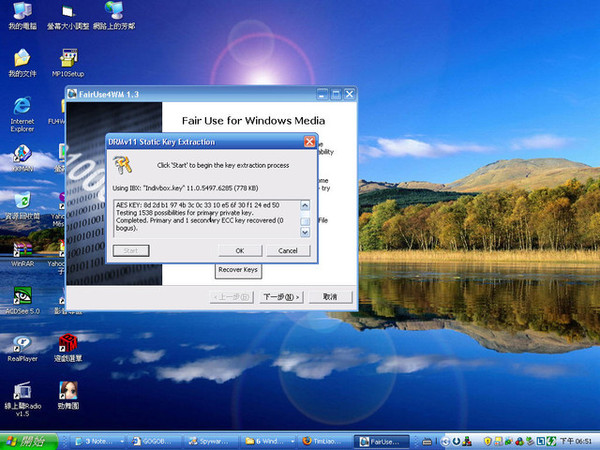Screen dimensions: 600x450
Task: Switch to the '3 Note...' taskbar group
Action: click(x=96, y=441)
